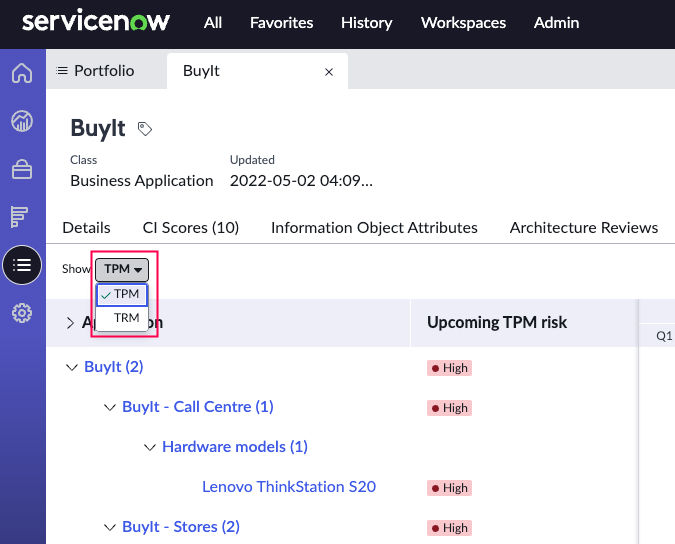The height and width of the screenshot is (544, 675).
Task: Open the Show TPM dropdown
Action: click(122, 269)
